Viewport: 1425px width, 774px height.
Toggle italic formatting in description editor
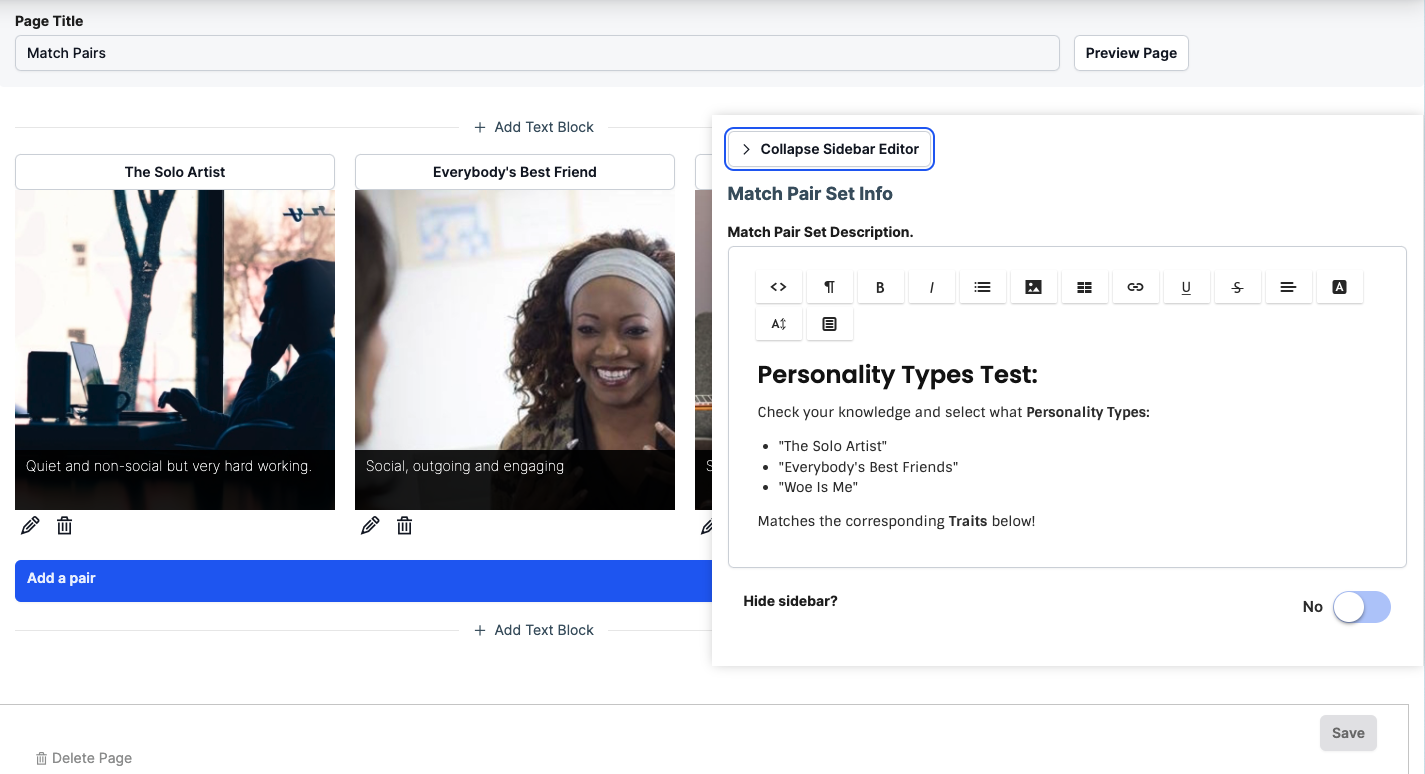click(x=931, y=287)
